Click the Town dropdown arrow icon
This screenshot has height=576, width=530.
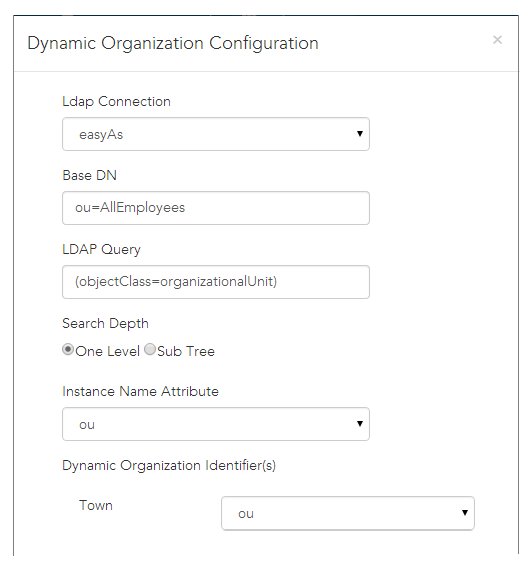click(x=465, y=512)
